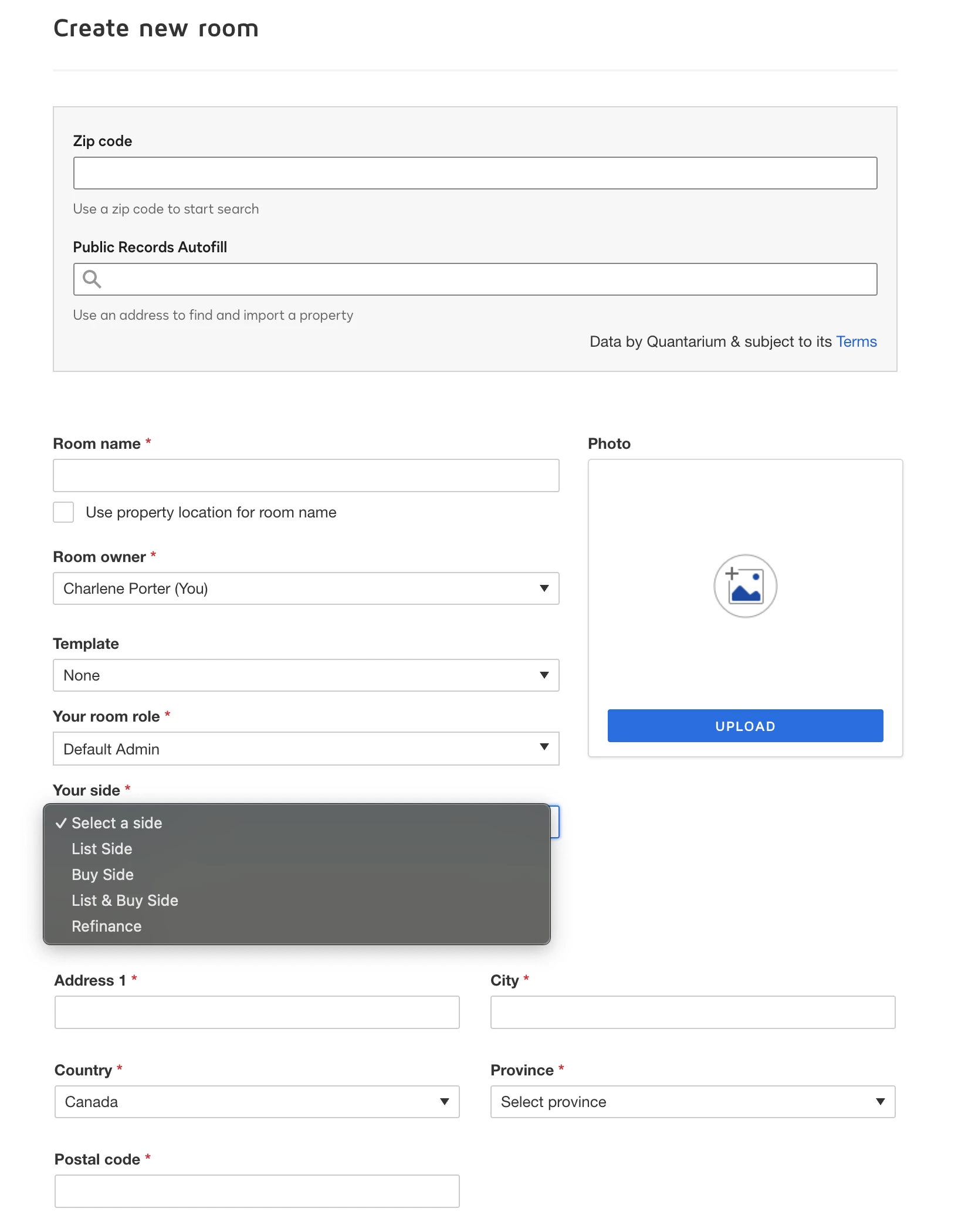
Task: Select List Side from the dropdown
Action: pos(297,849)
